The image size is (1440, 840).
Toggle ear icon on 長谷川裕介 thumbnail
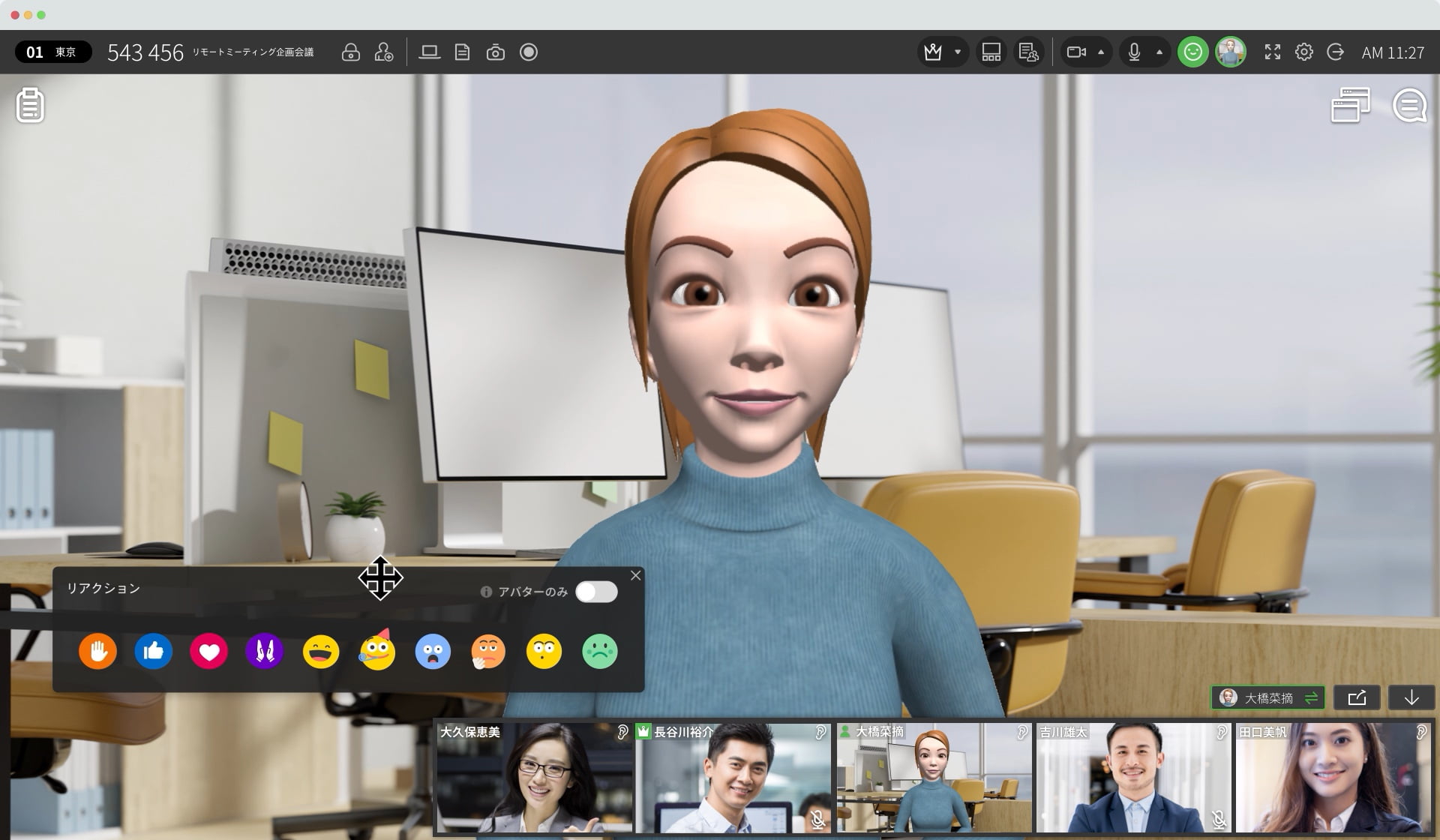(821, 732)
